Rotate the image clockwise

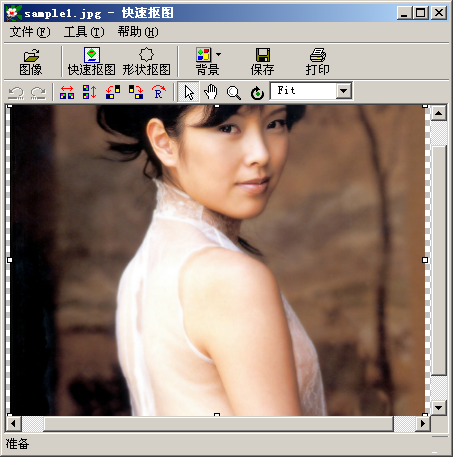136,92
